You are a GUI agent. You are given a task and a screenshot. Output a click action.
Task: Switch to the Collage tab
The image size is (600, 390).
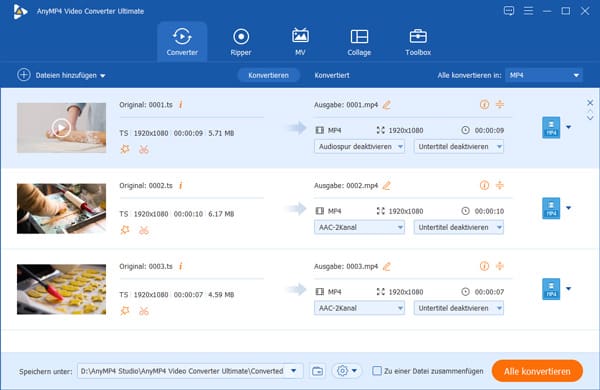click(359, 42)
